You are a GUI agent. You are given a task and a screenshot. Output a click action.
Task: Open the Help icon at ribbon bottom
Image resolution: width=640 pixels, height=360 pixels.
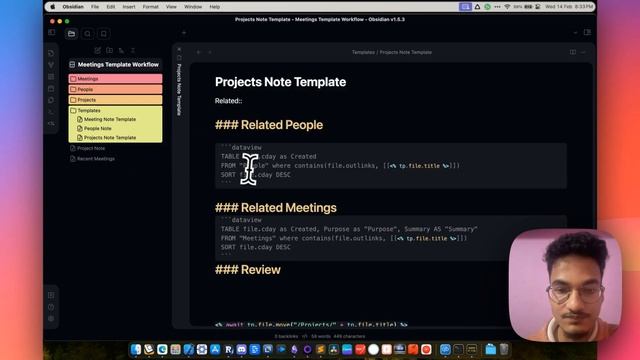click(51, 307)
